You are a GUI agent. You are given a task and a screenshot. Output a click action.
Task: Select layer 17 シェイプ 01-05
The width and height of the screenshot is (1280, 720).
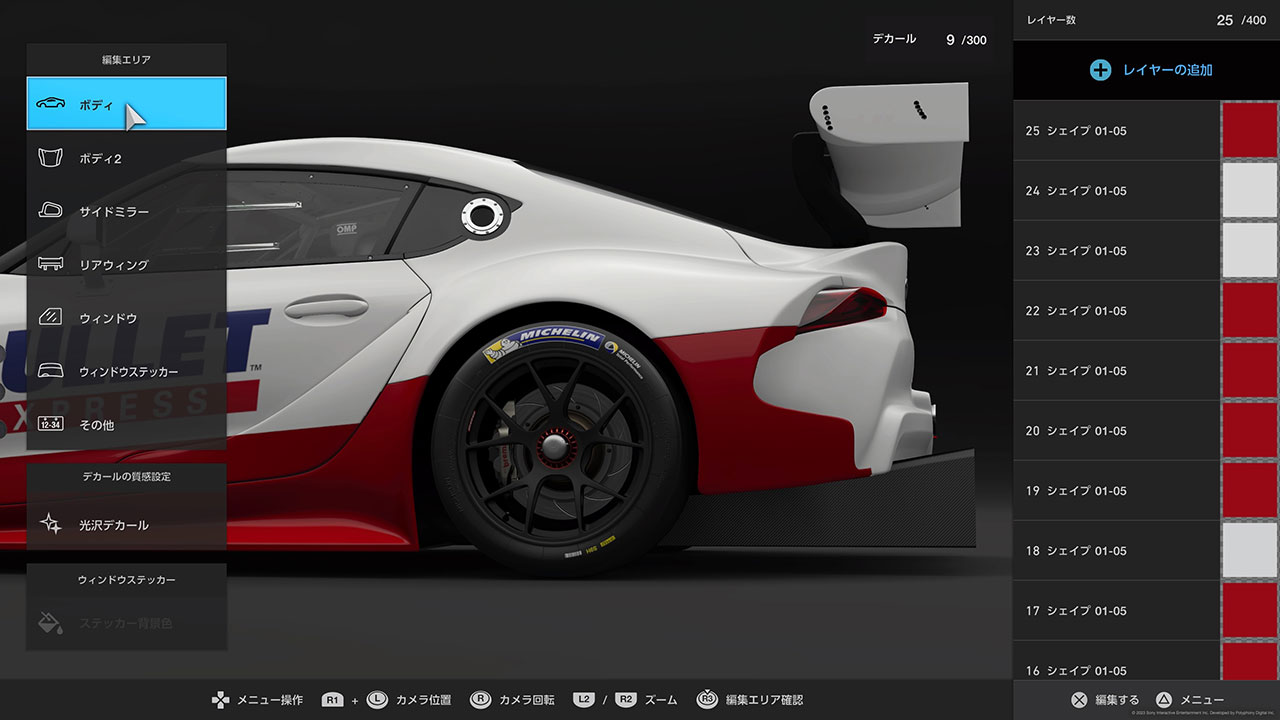[1146, 610]
